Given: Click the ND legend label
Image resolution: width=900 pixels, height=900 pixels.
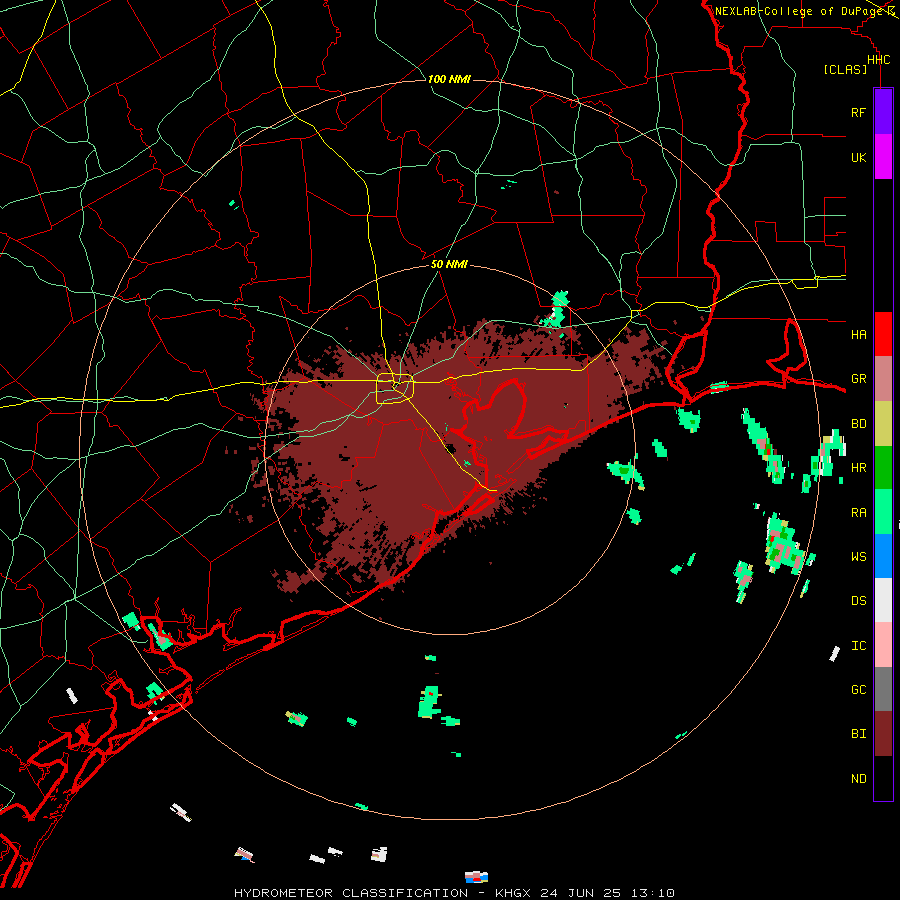Looking at the screenshot, I should 858,779.
